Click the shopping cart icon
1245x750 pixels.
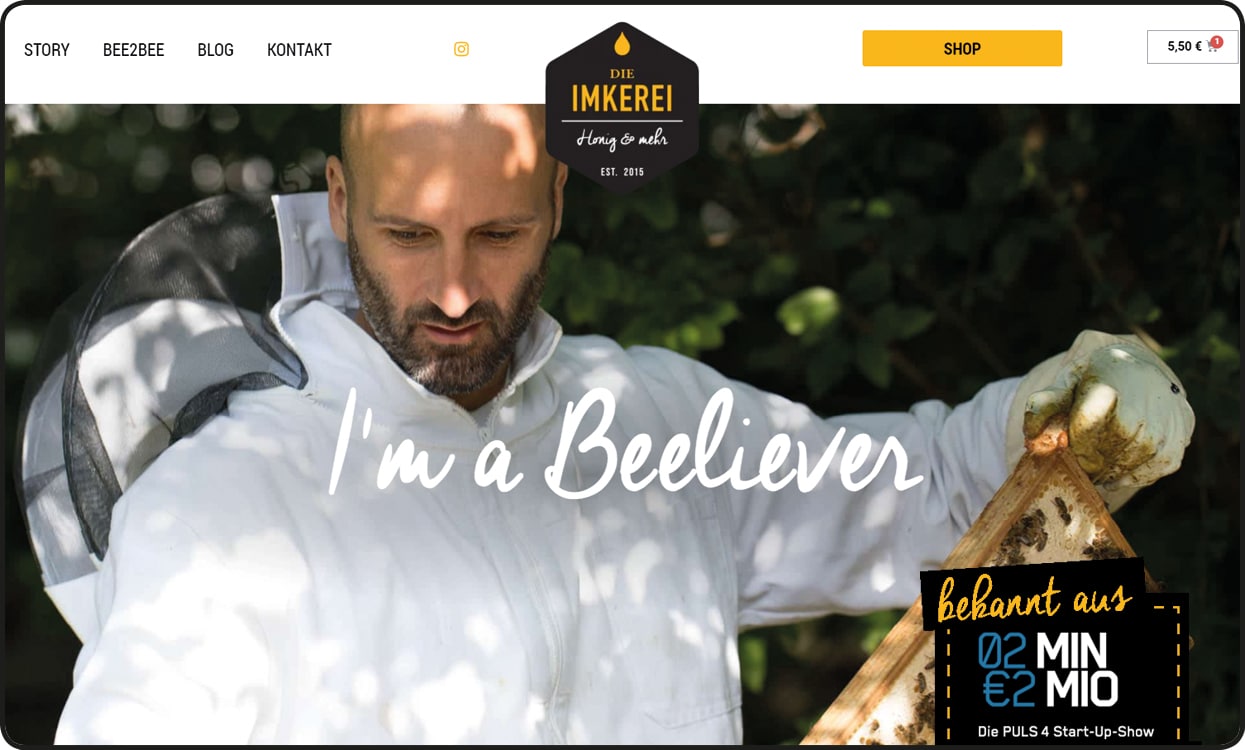[1212, 46]
